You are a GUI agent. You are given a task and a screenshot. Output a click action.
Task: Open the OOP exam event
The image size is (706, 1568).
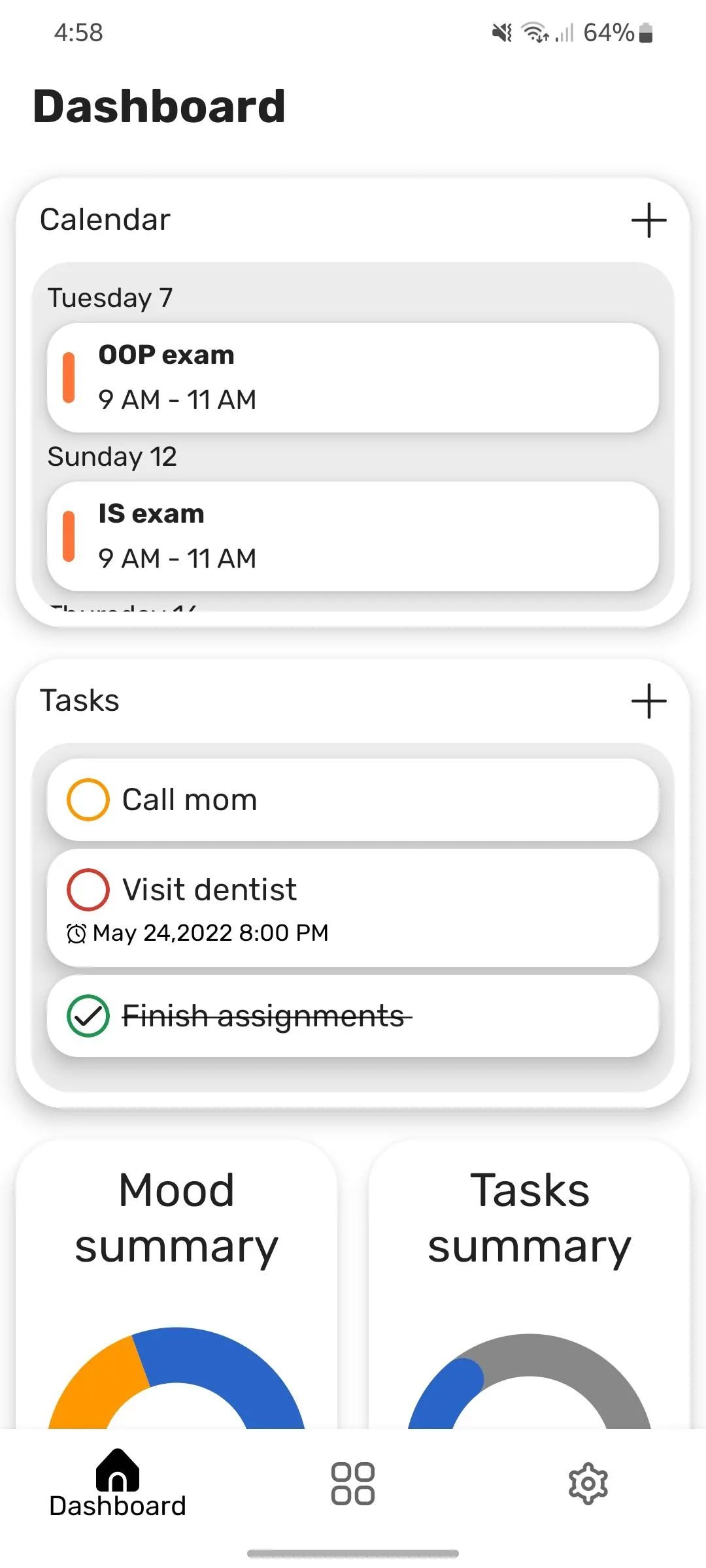[353, 378]
